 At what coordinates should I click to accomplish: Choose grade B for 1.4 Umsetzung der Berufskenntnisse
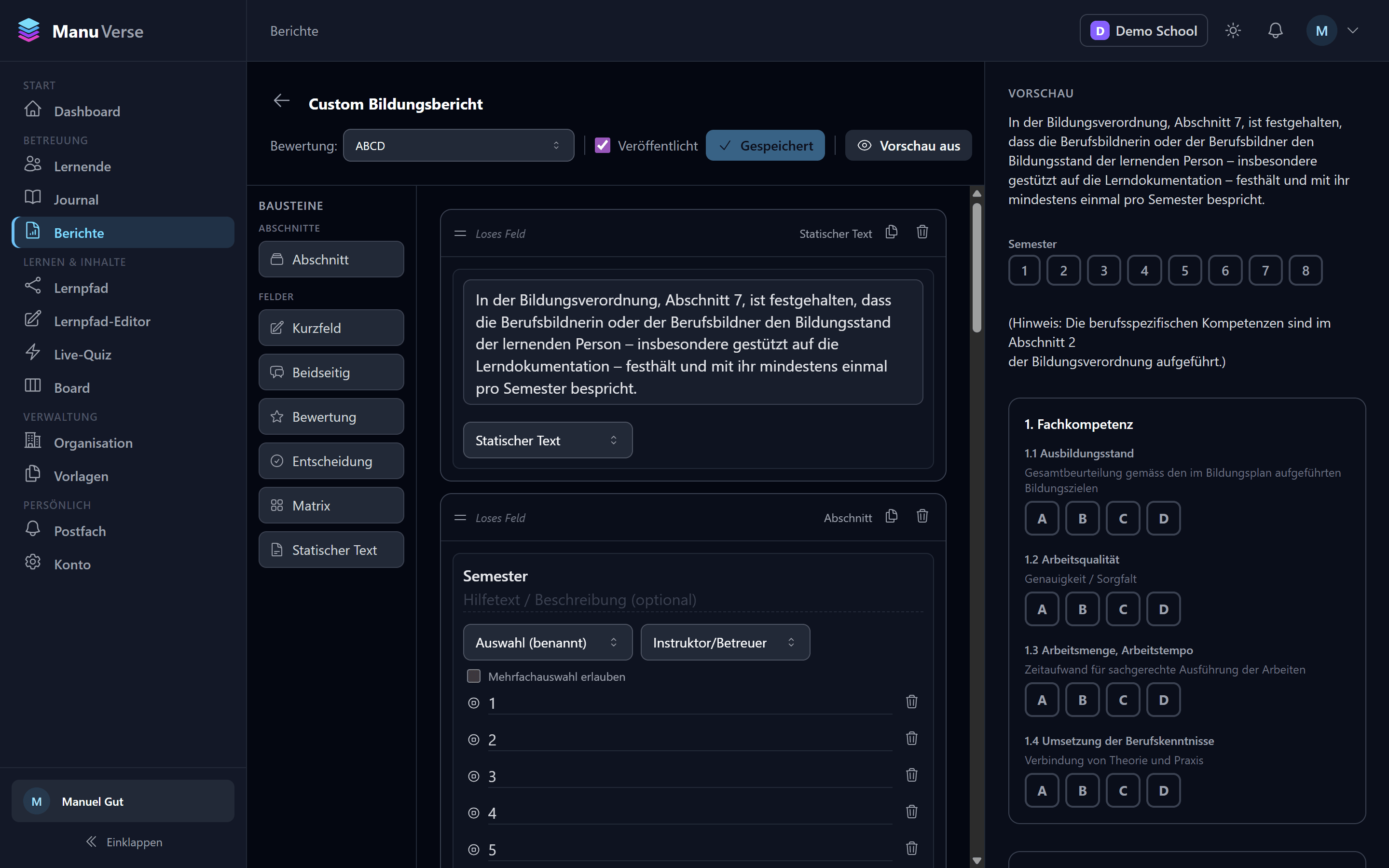coord(1083,790)
